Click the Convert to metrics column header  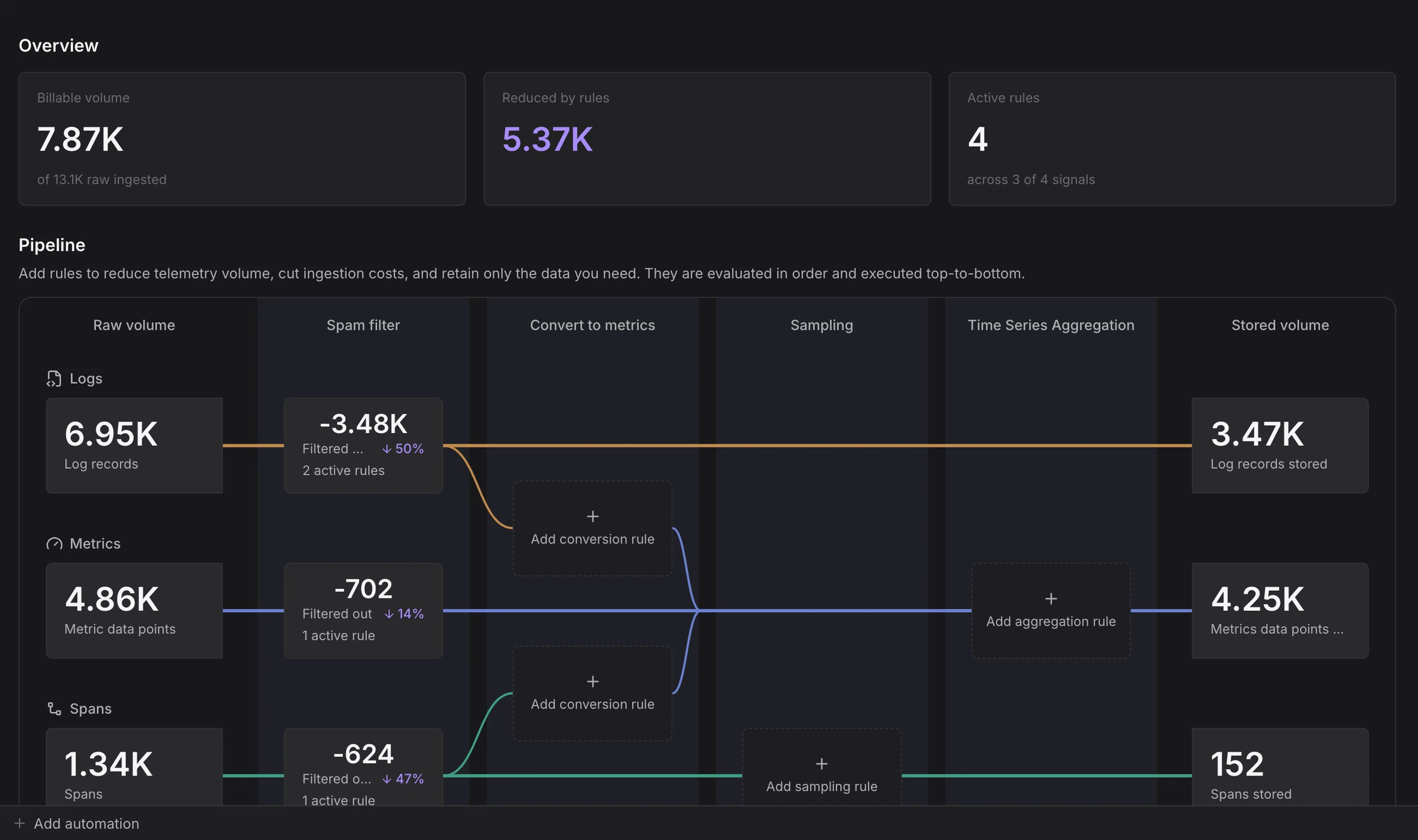click(x=593, y=325)
